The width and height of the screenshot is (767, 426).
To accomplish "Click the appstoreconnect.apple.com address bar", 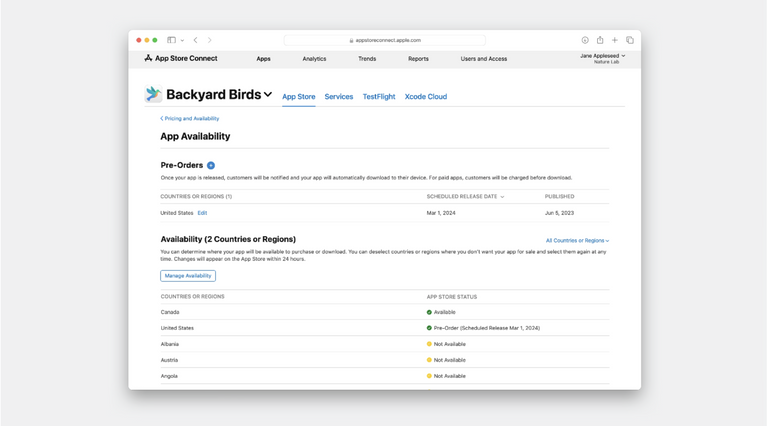I will point(384,40).
